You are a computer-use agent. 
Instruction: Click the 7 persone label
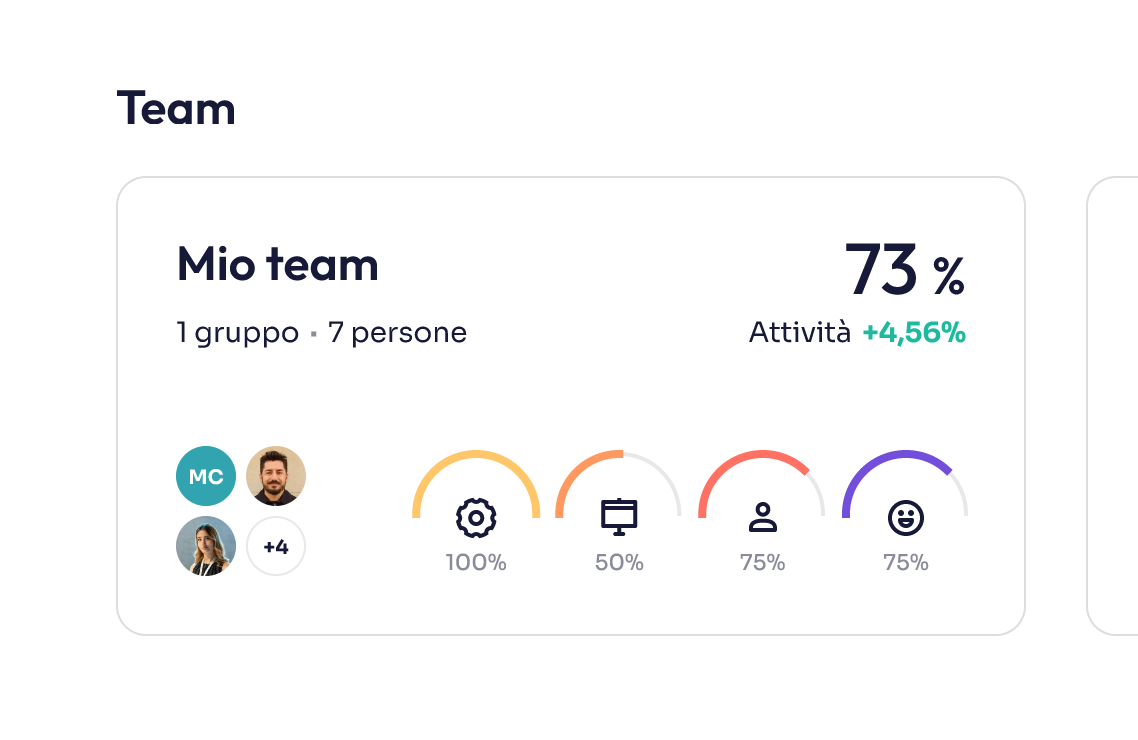point(397,333)
